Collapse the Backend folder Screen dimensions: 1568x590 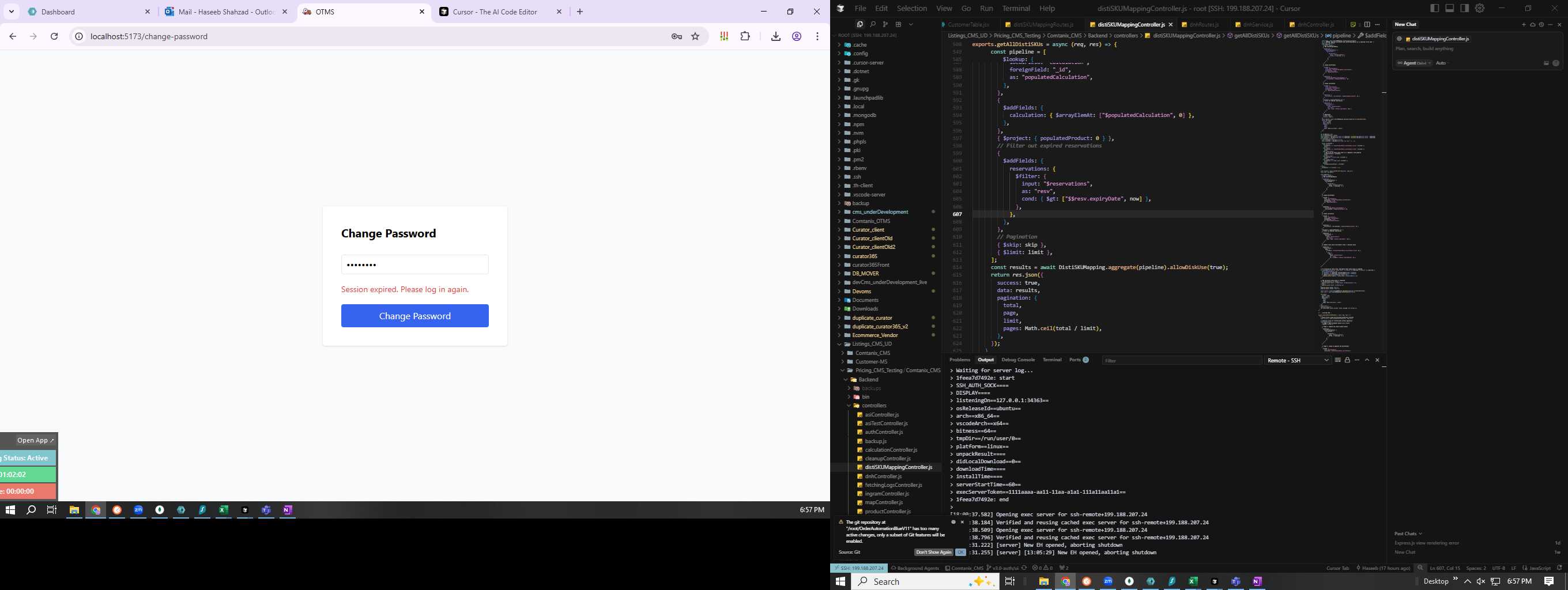[868, 380]
